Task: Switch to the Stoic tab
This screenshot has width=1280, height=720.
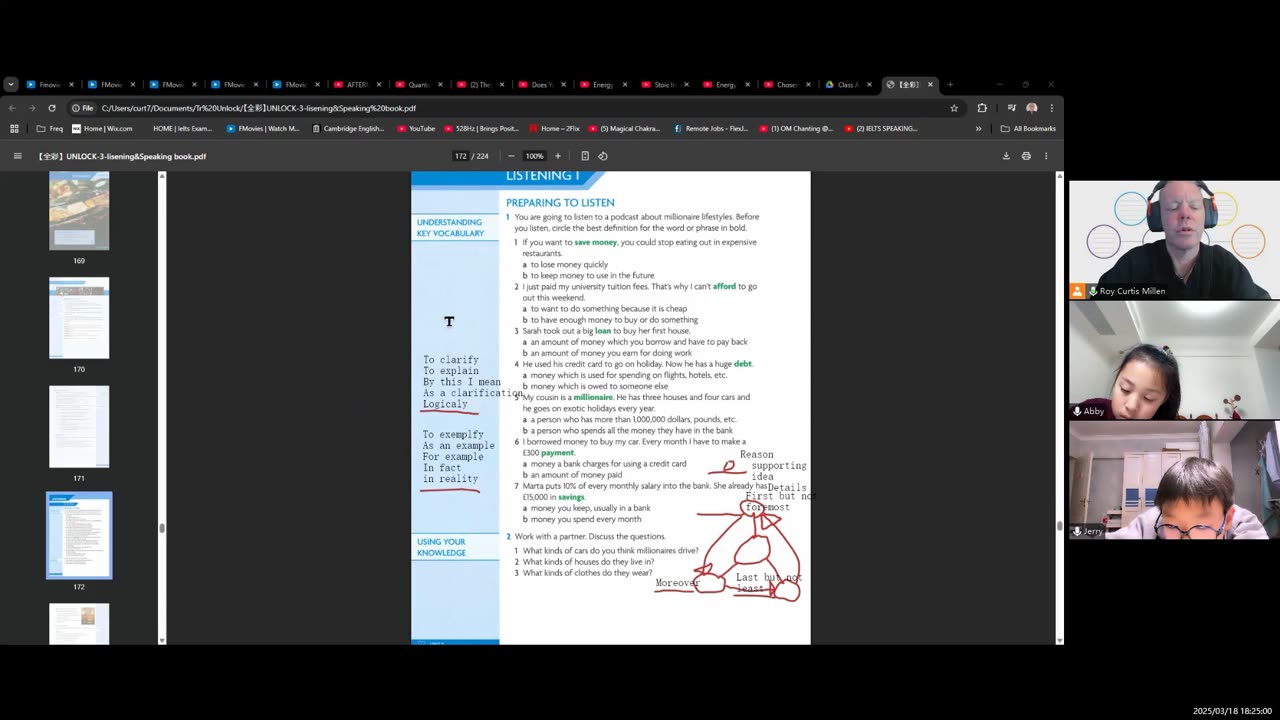Action: (665, 84)
